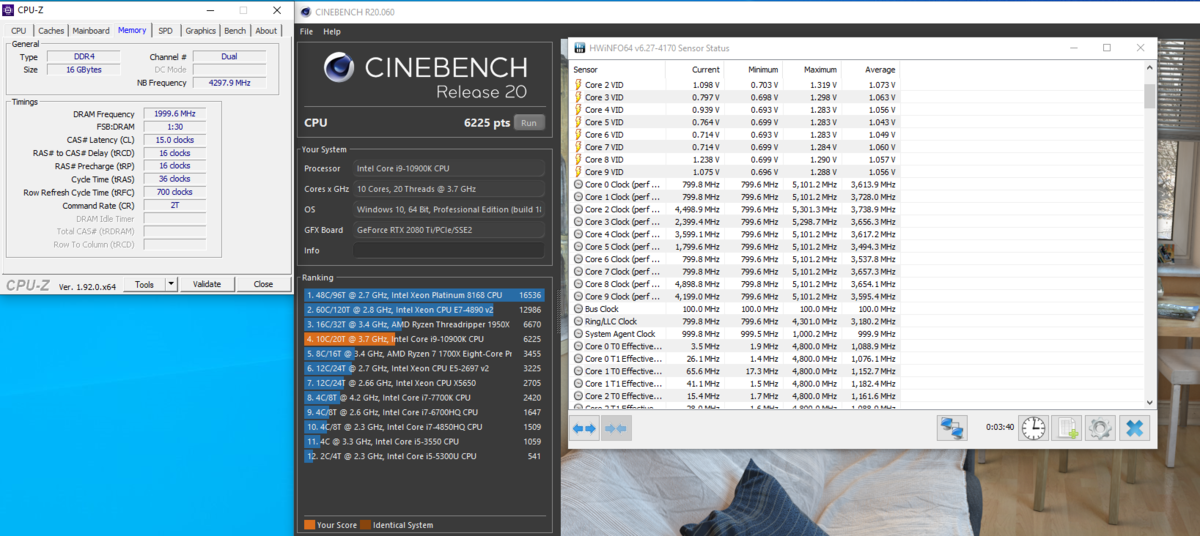The image size is (1200, 536).
Task: Switch to the SPD tab in CPU-Z
Action: coord(165,31)
